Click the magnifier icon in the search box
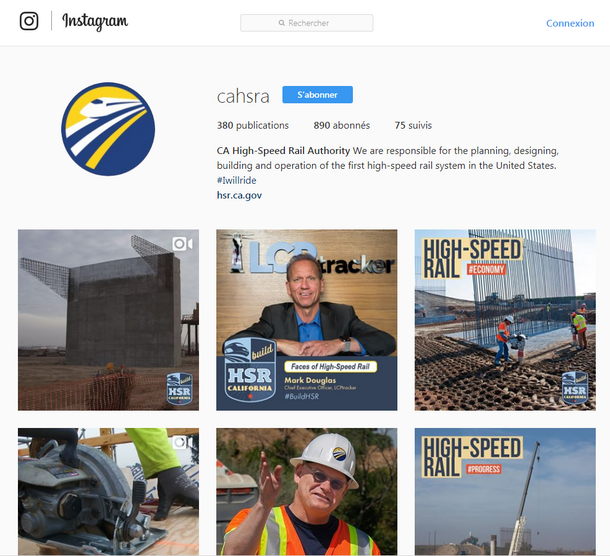The width and height of the screenshot is (610, 556). [x=282, y=23]
